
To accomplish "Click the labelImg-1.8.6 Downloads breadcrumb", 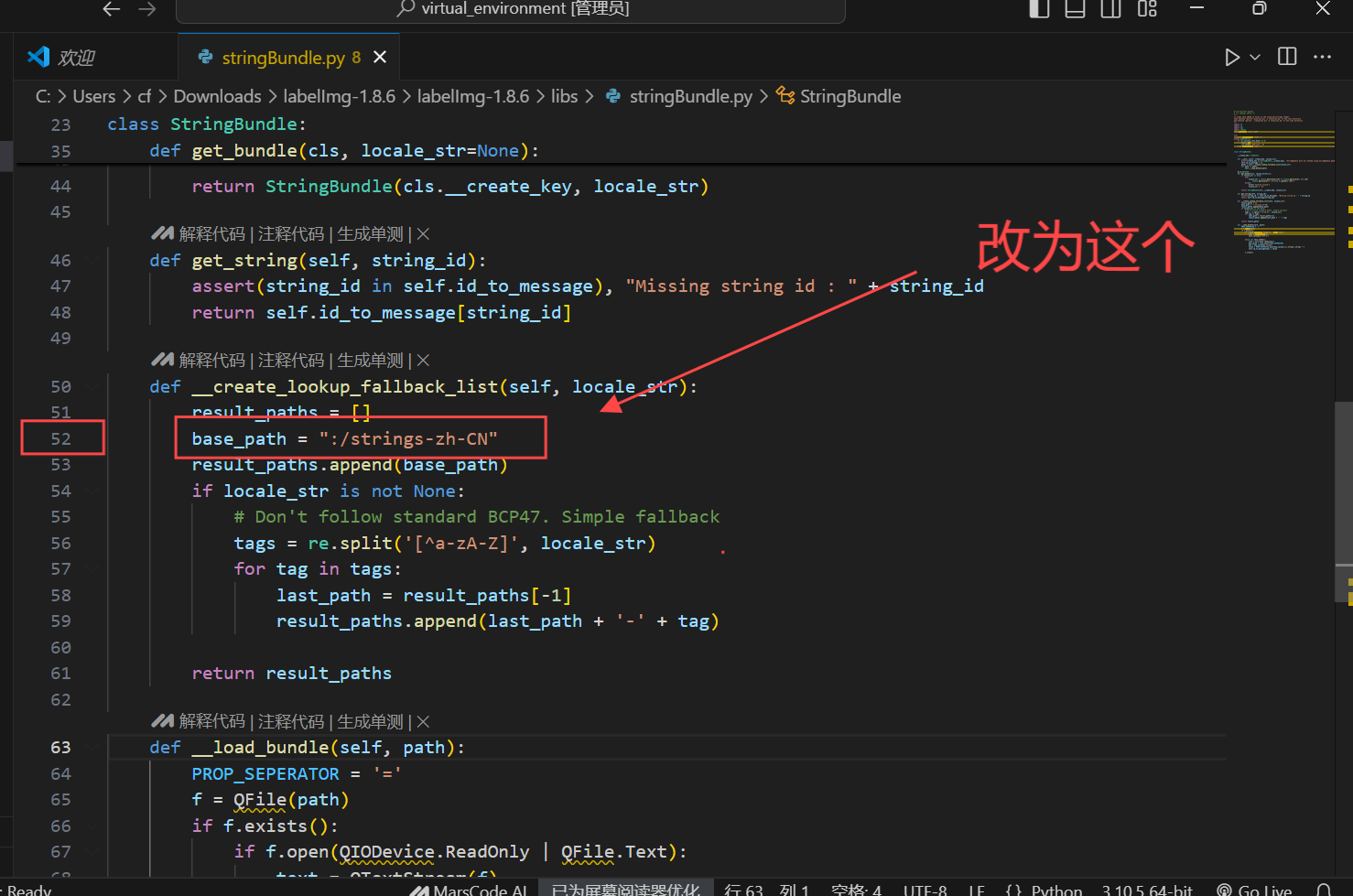I will (340, 96).
